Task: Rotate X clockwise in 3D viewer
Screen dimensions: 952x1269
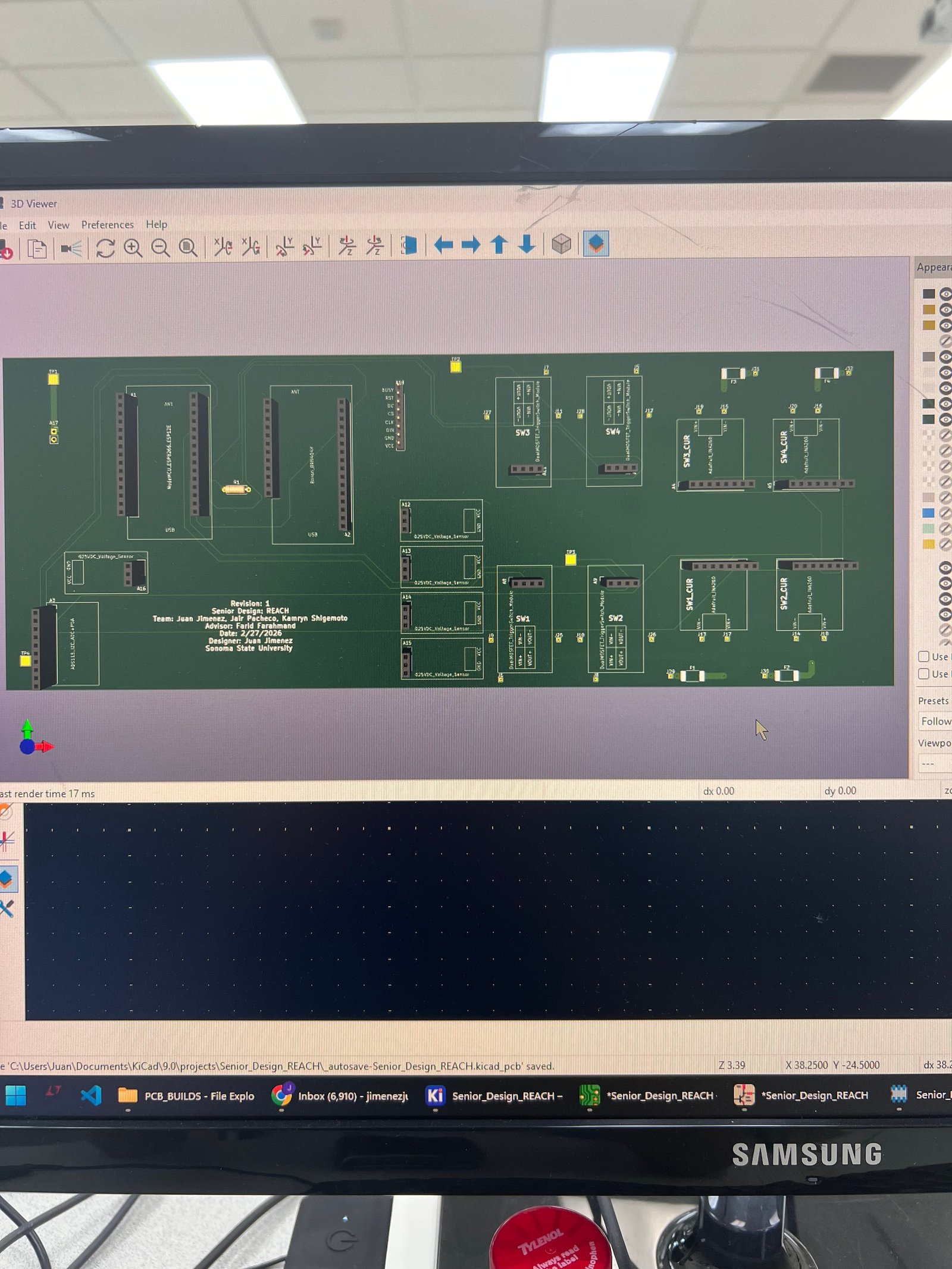Action: [x=223, y=246]
